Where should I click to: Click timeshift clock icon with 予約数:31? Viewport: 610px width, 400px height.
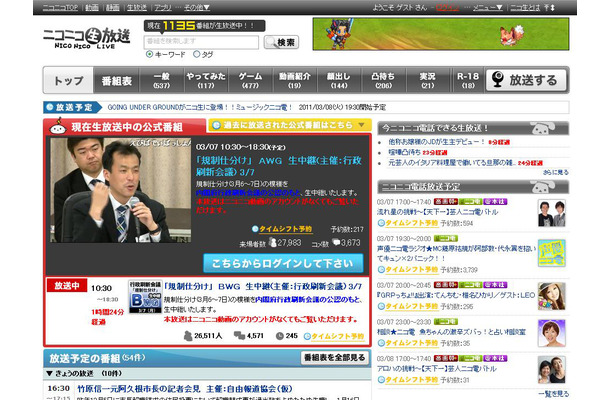[x=381, y=380]
